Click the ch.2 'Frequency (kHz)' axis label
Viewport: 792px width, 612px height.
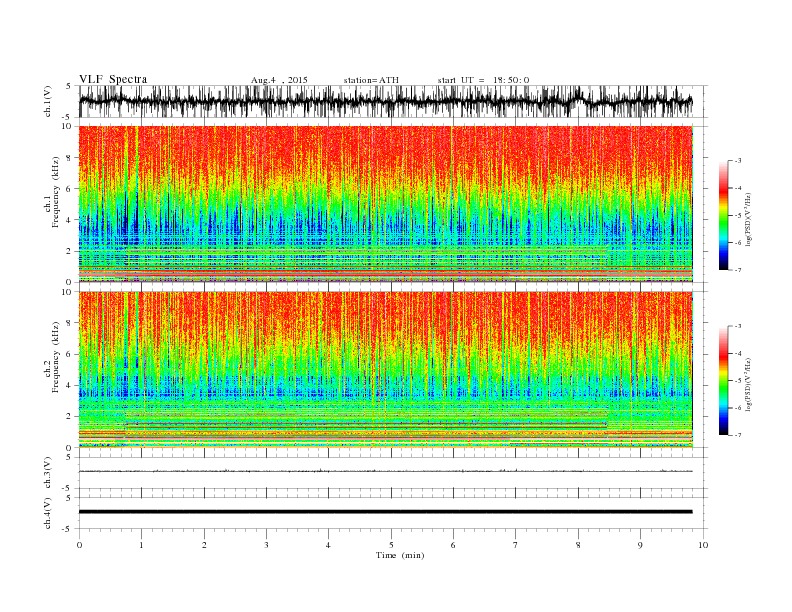56,357
